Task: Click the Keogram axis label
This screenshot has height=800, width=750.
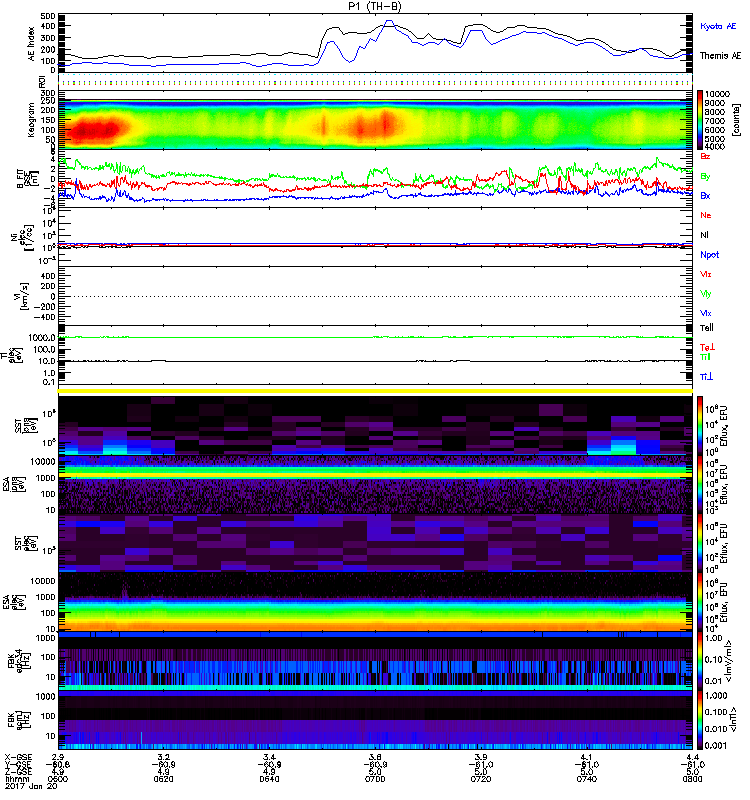Action: [x=32, y=120]
